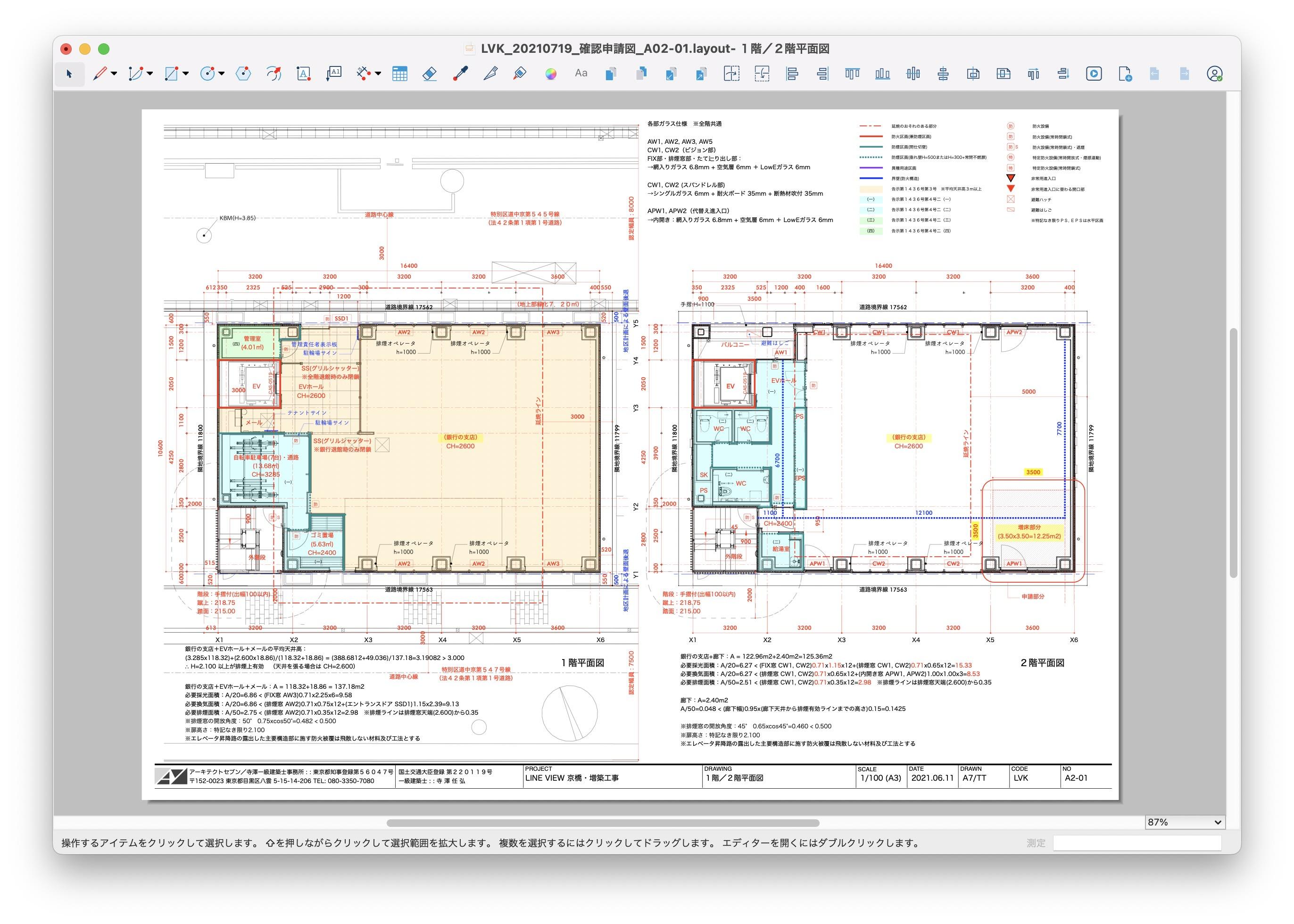Start presentation with the play icon
The image size is (1294, 924).
point(1094,74)
